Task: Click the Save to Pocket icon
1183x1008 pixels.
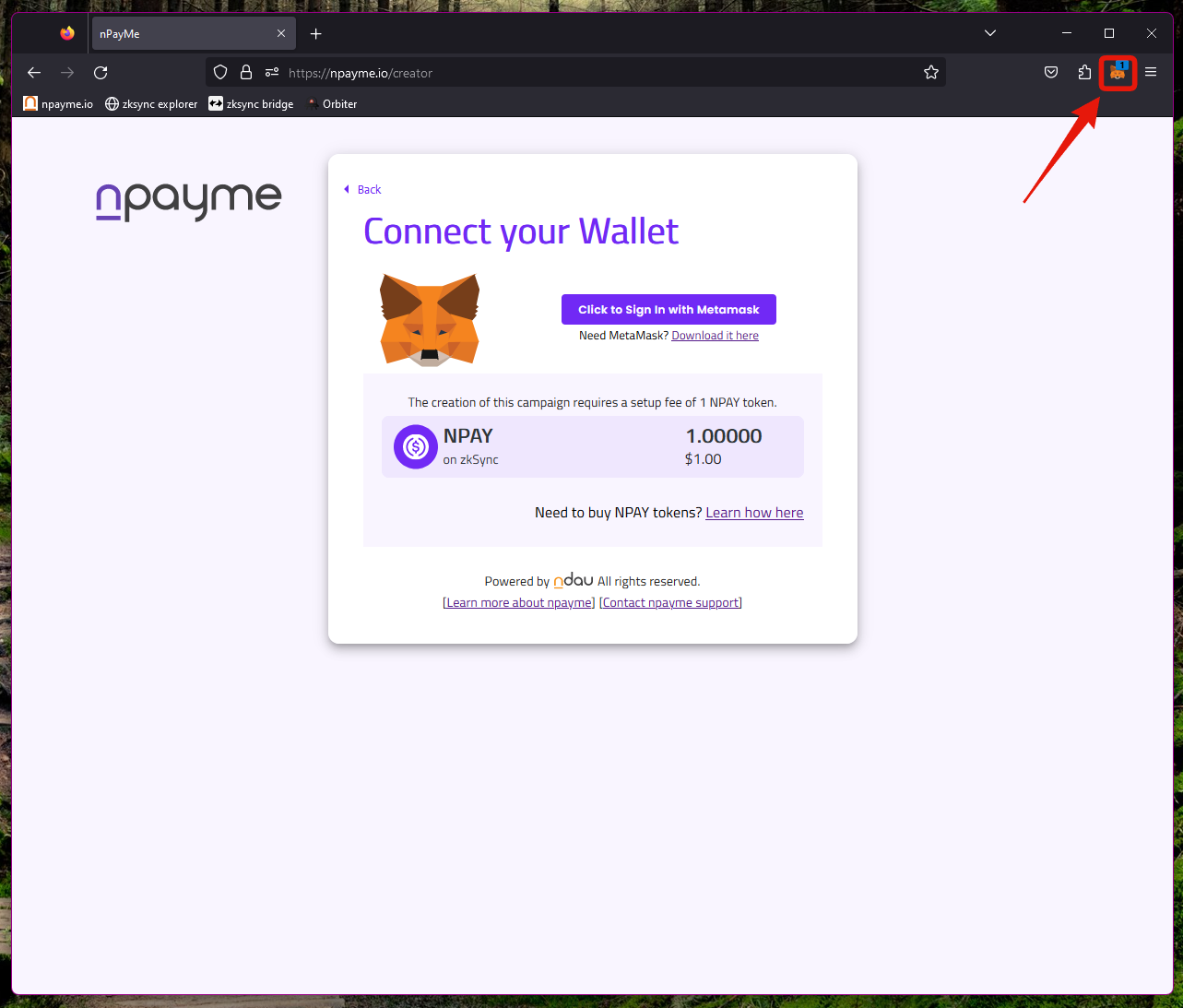Action: [1051, 72]
